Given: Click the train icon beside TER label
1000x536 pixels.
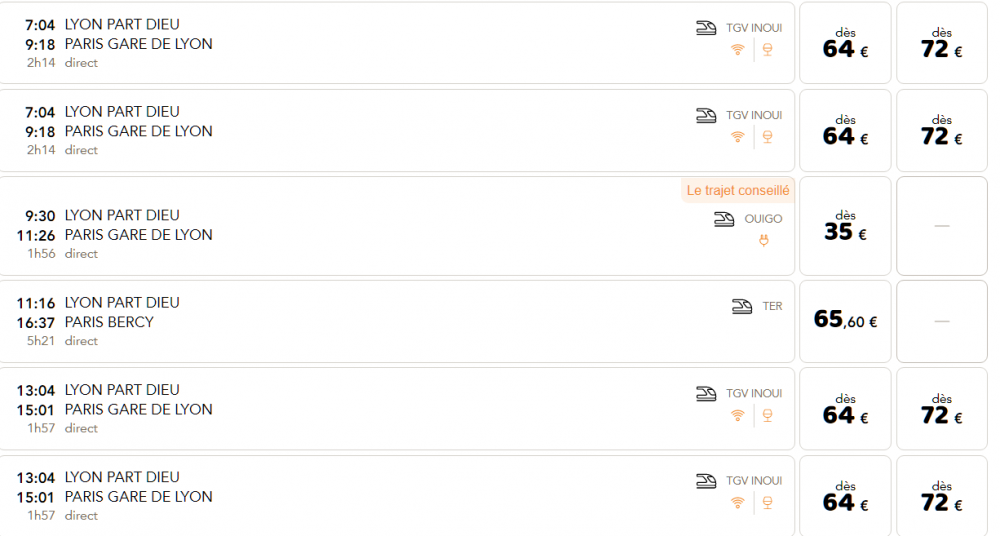Looking at the screenshot, I should point(742,306).
